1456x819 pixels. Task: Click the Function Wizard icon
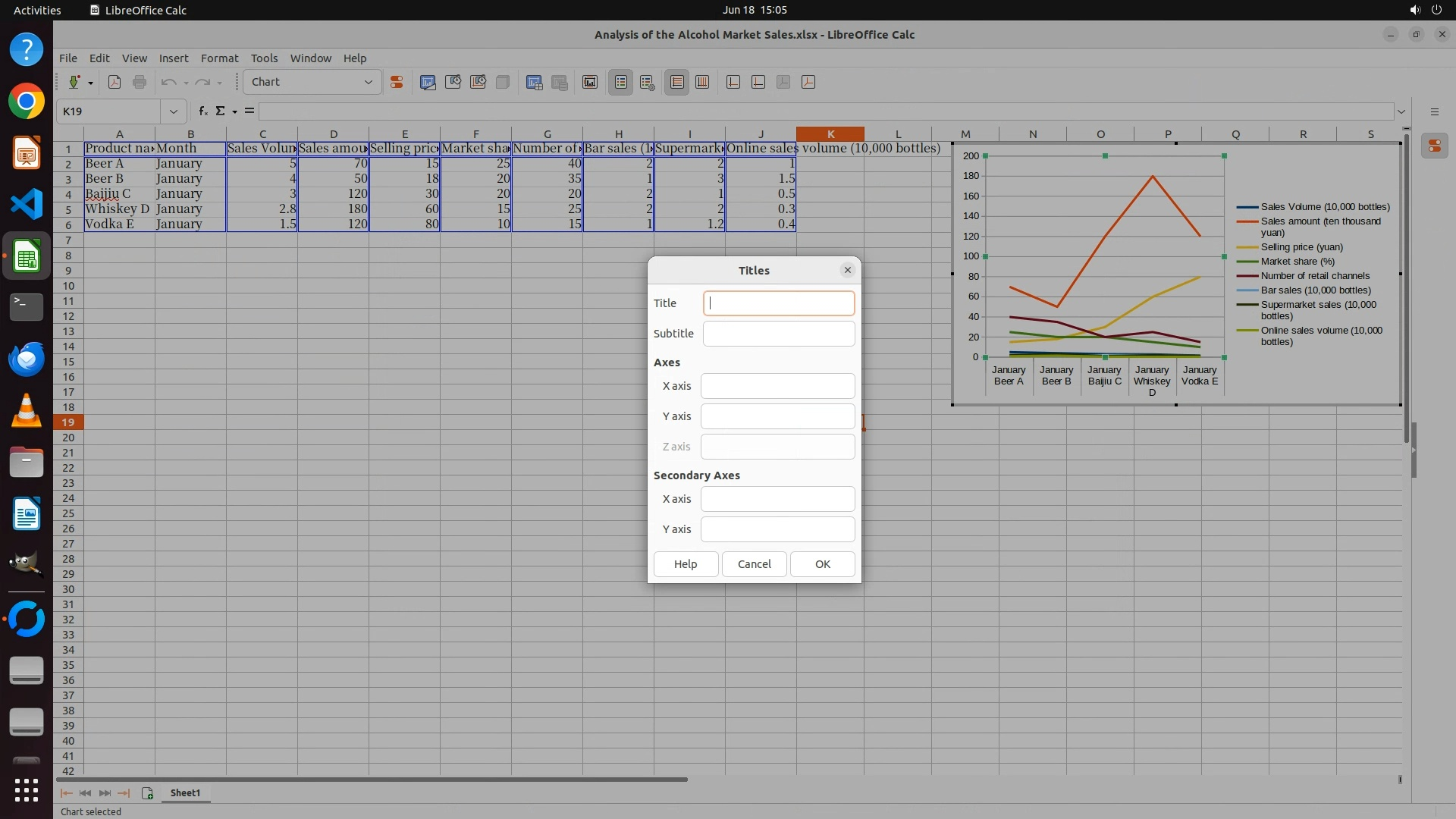coord(202,111)
